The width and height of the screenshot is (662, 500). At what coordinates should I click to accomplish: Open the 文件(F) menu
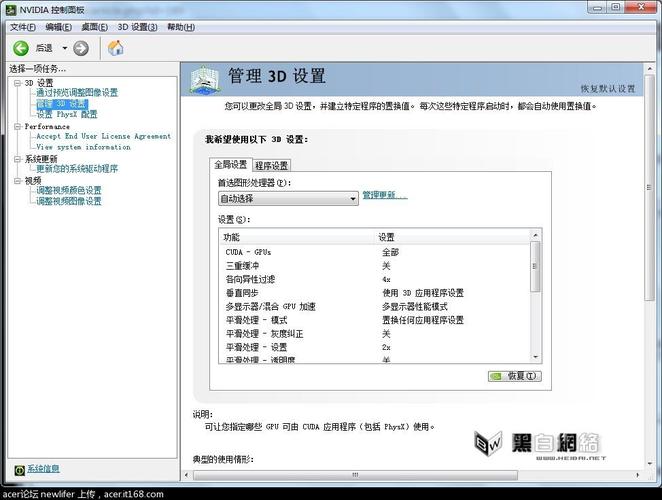pos(23,27)
